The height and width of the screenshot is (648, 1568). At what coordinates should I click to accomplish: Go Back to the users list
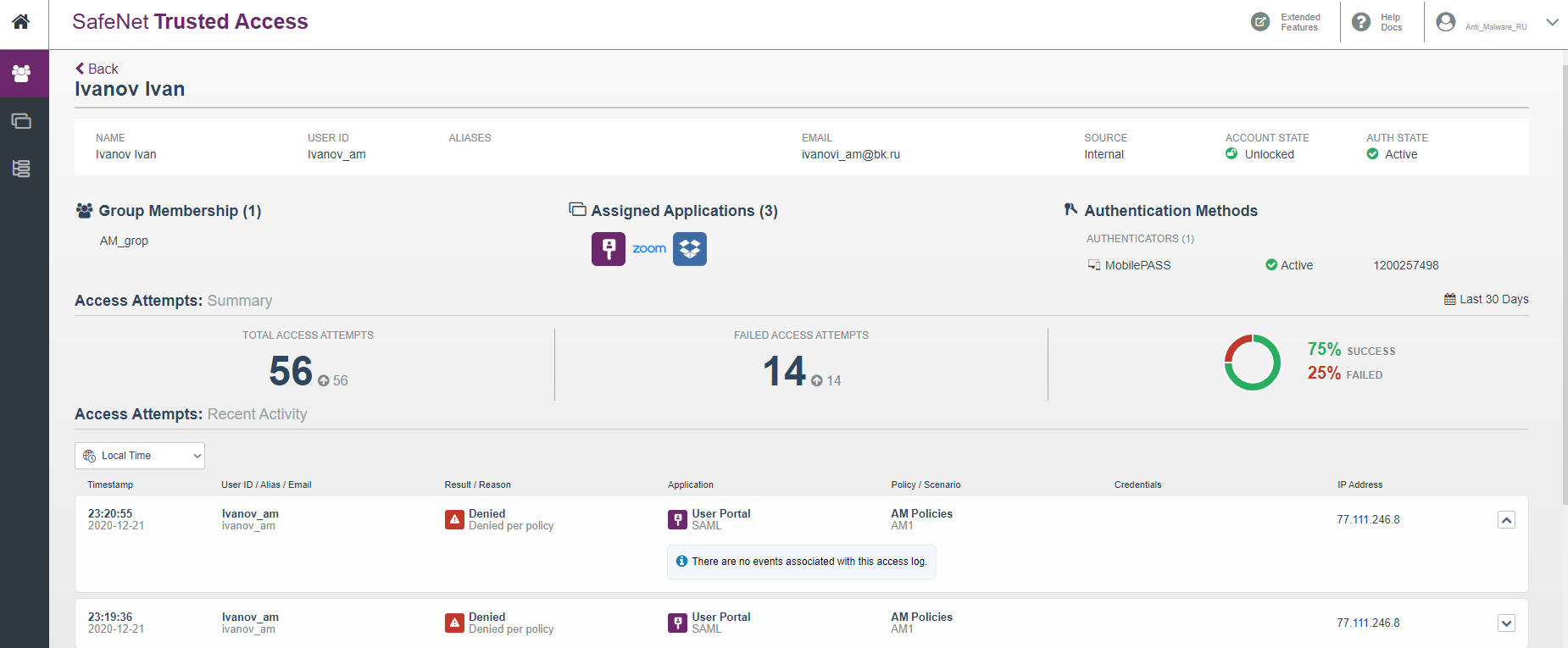click(97, 69)
